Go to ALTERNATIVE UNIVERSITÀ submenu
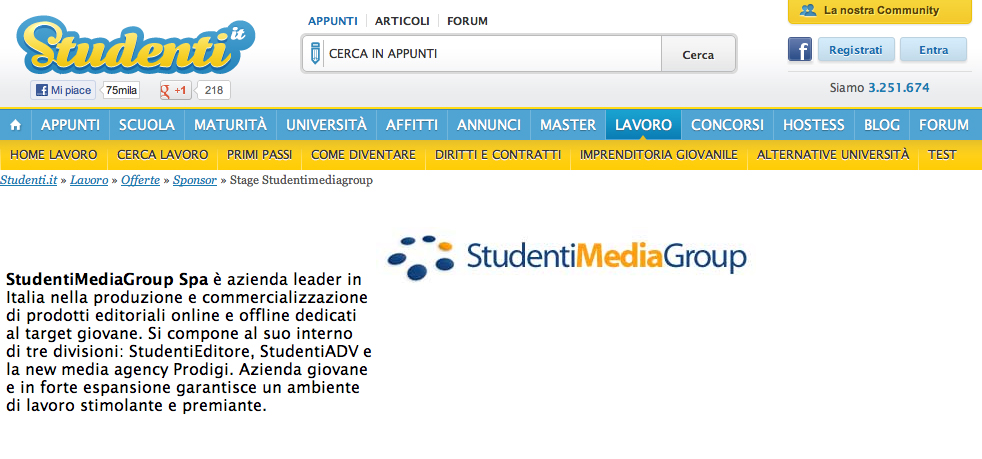The height and width of the screenshot is (459, 982). coord(832,155)
